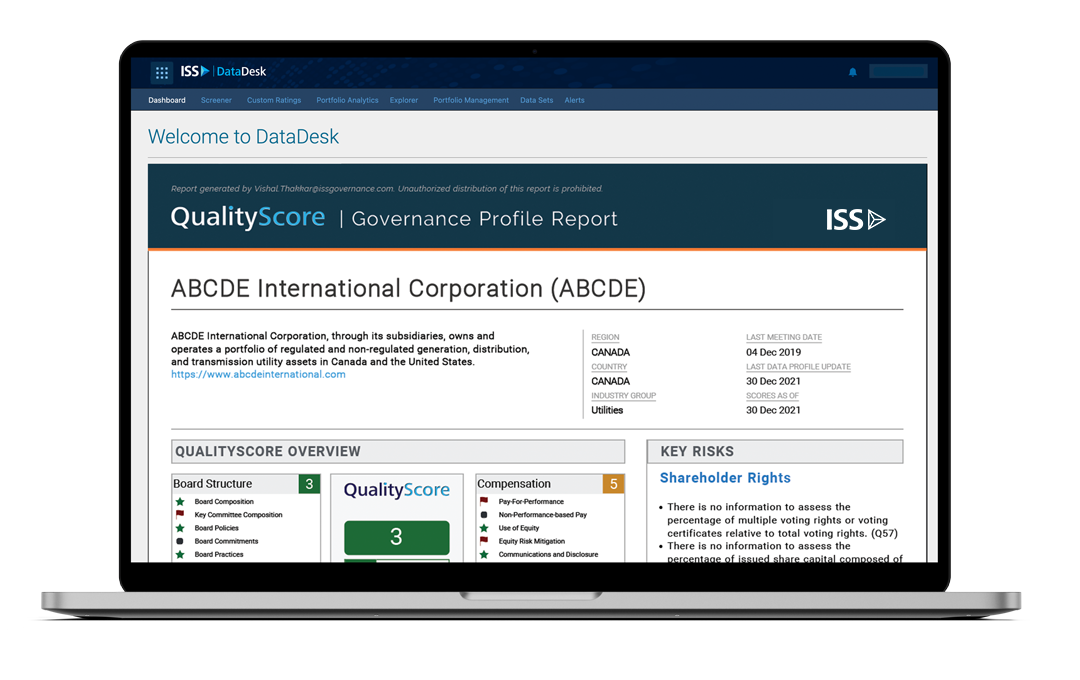Open the app grid launcher icon

coord(162,72)
